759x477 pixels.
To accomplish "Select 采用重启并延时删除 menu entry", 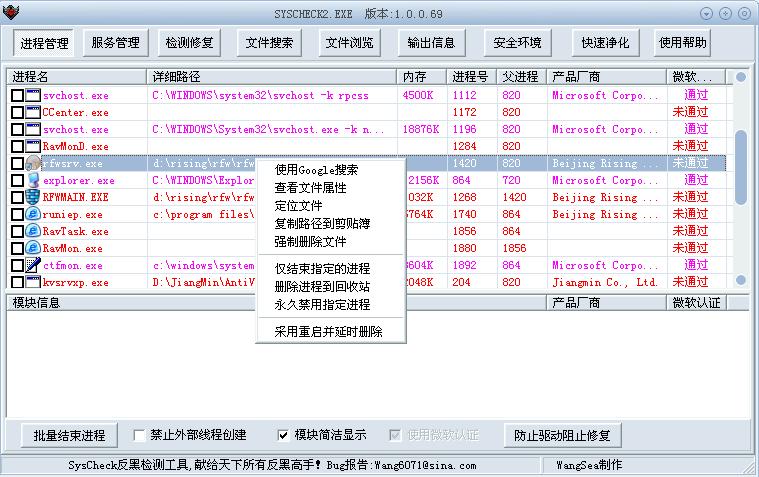I will pyautogui.click(x=331, y=332).
